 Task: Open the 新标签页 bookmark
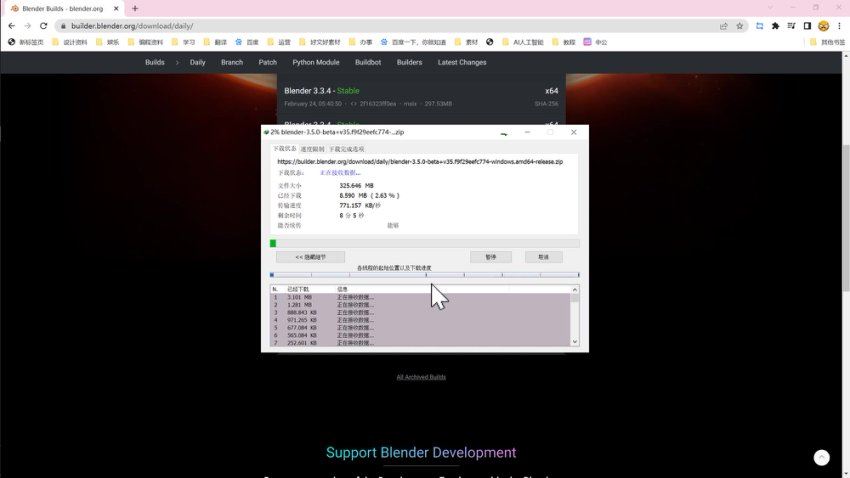click(25, 42)
